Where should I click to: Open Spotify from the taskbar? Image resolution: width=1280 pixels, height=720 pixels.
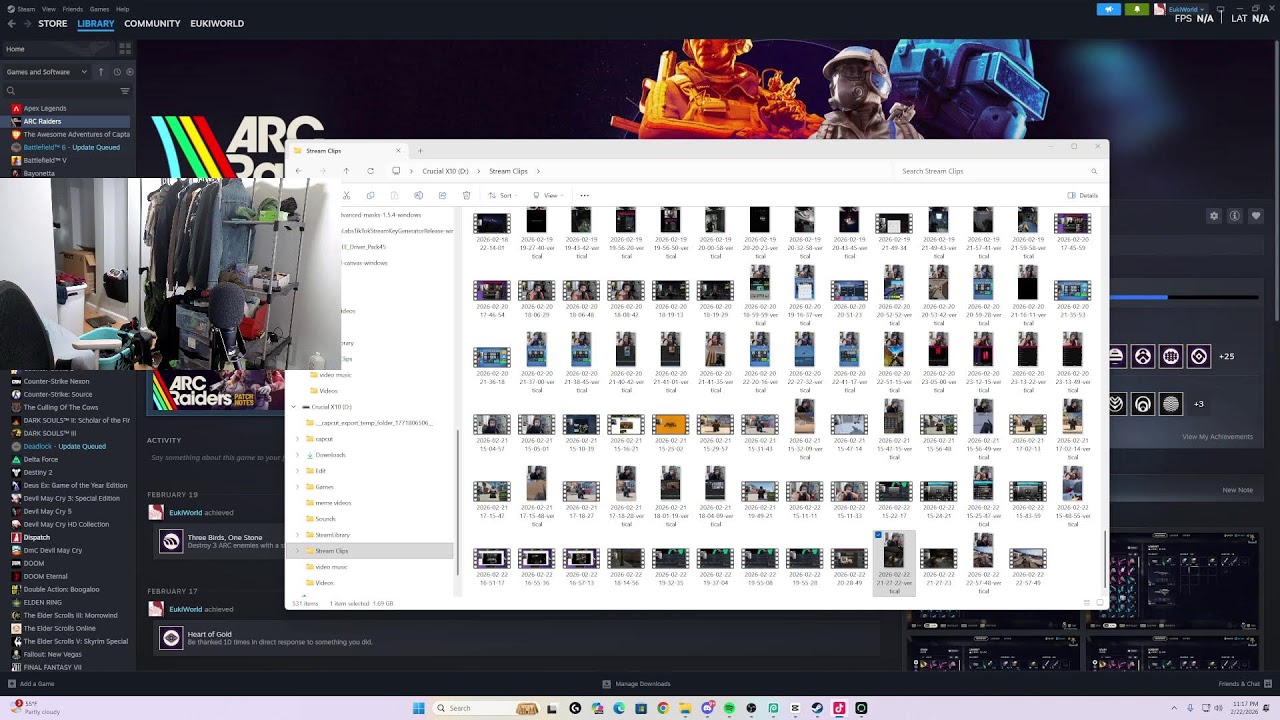[x=729, y=708]
